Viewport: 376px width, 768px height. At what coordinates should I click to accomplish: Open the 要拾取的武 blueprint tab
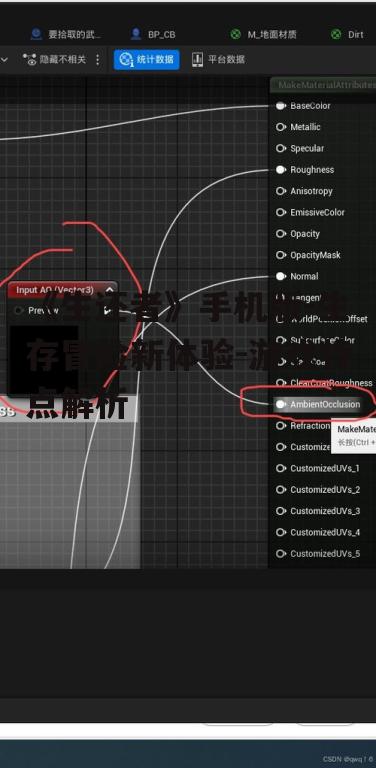pos(66,34)
